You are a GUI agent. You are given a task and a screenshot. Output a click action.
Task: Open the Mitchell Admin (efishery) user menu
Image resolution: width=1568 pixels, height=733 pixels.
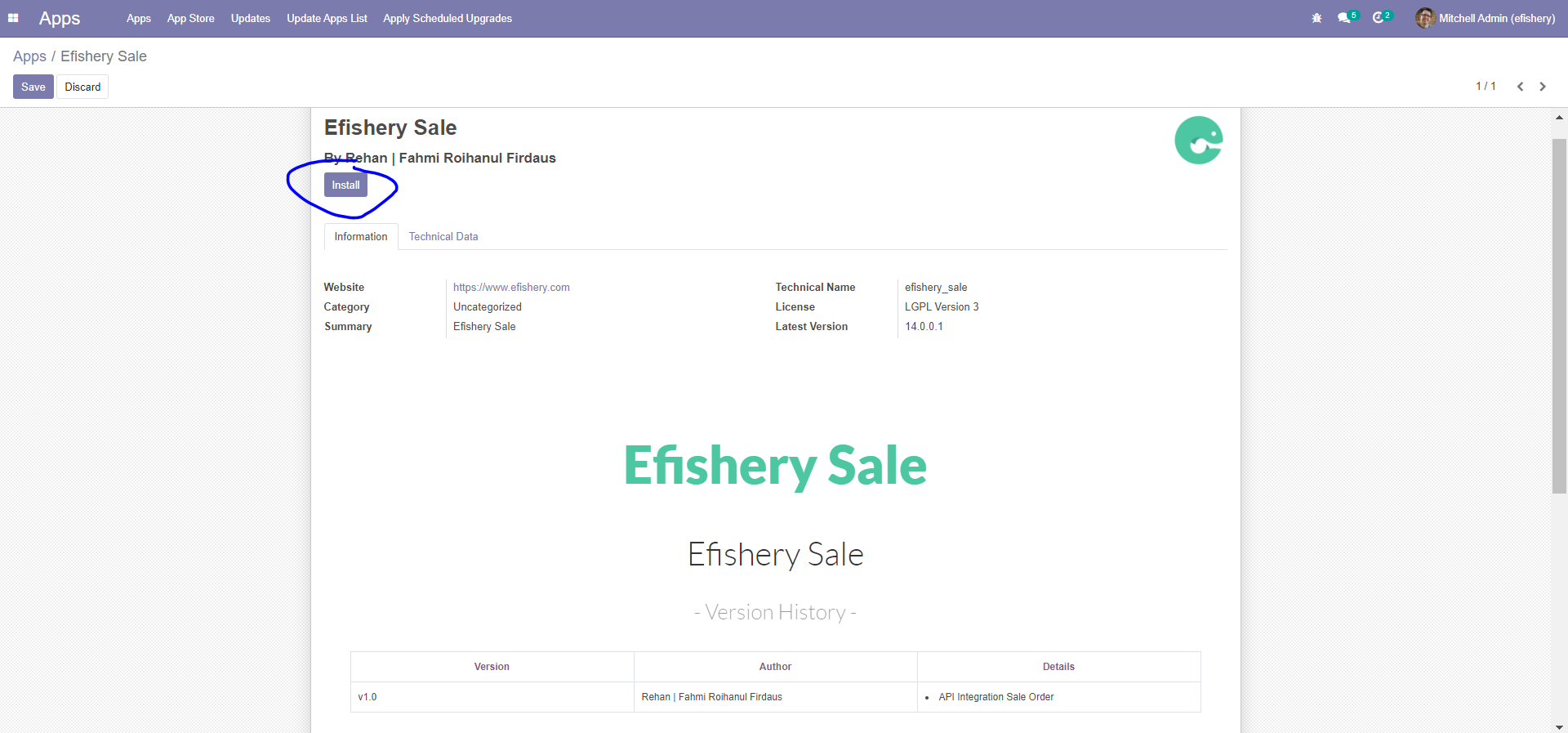1496,18
